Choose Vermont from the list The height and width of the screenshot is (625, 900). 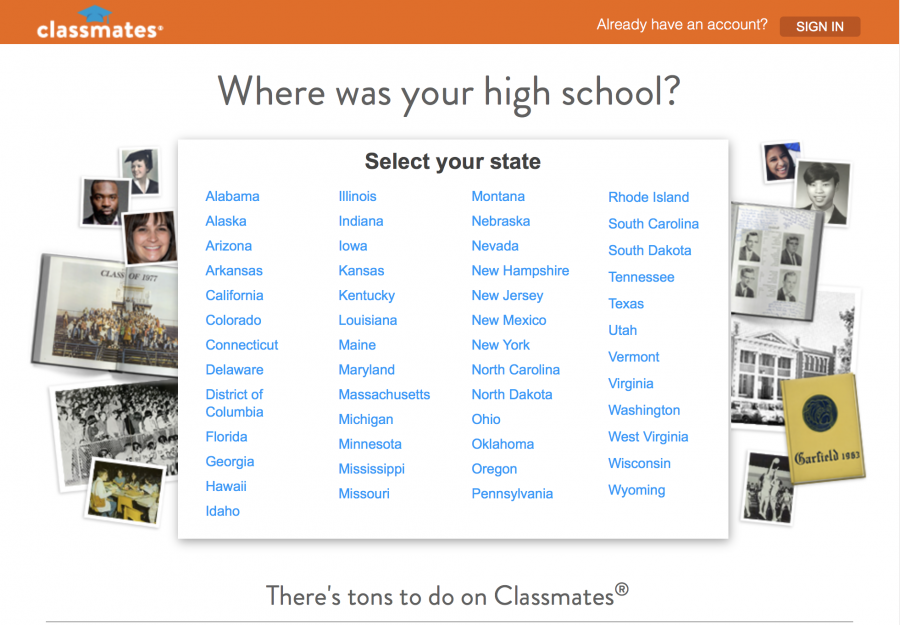[634, 356]
